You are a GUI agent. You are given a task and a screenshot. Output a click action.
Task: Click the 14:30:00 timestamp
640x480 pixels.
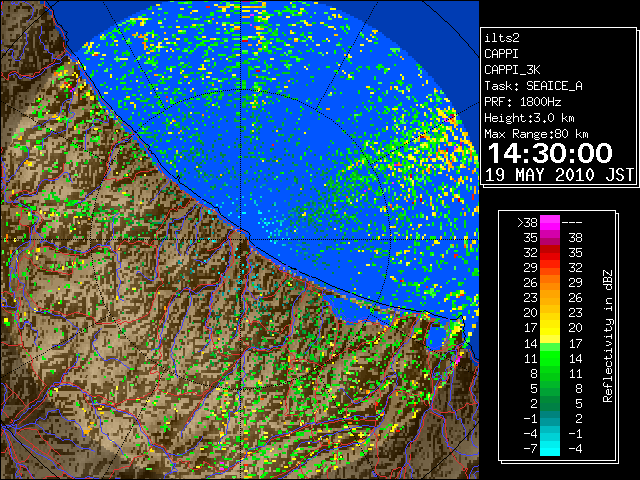tap(550, 153)
